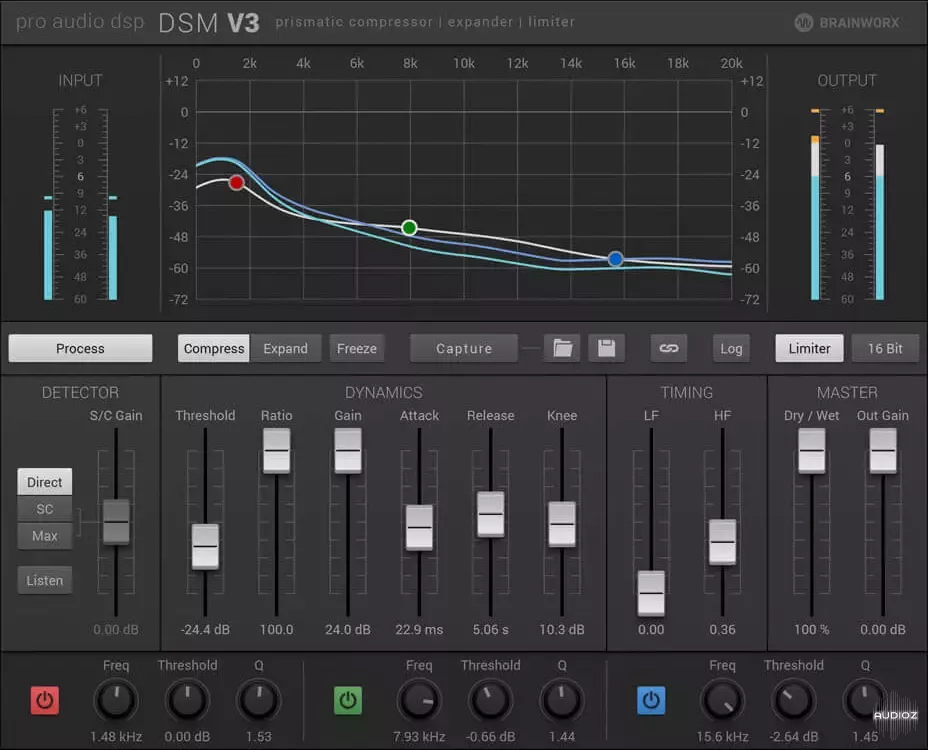Screen dimensions: 928x750
Task: Click the Dry / Wet slider handle
Action: pyautogui.click(x=811, y=450)
